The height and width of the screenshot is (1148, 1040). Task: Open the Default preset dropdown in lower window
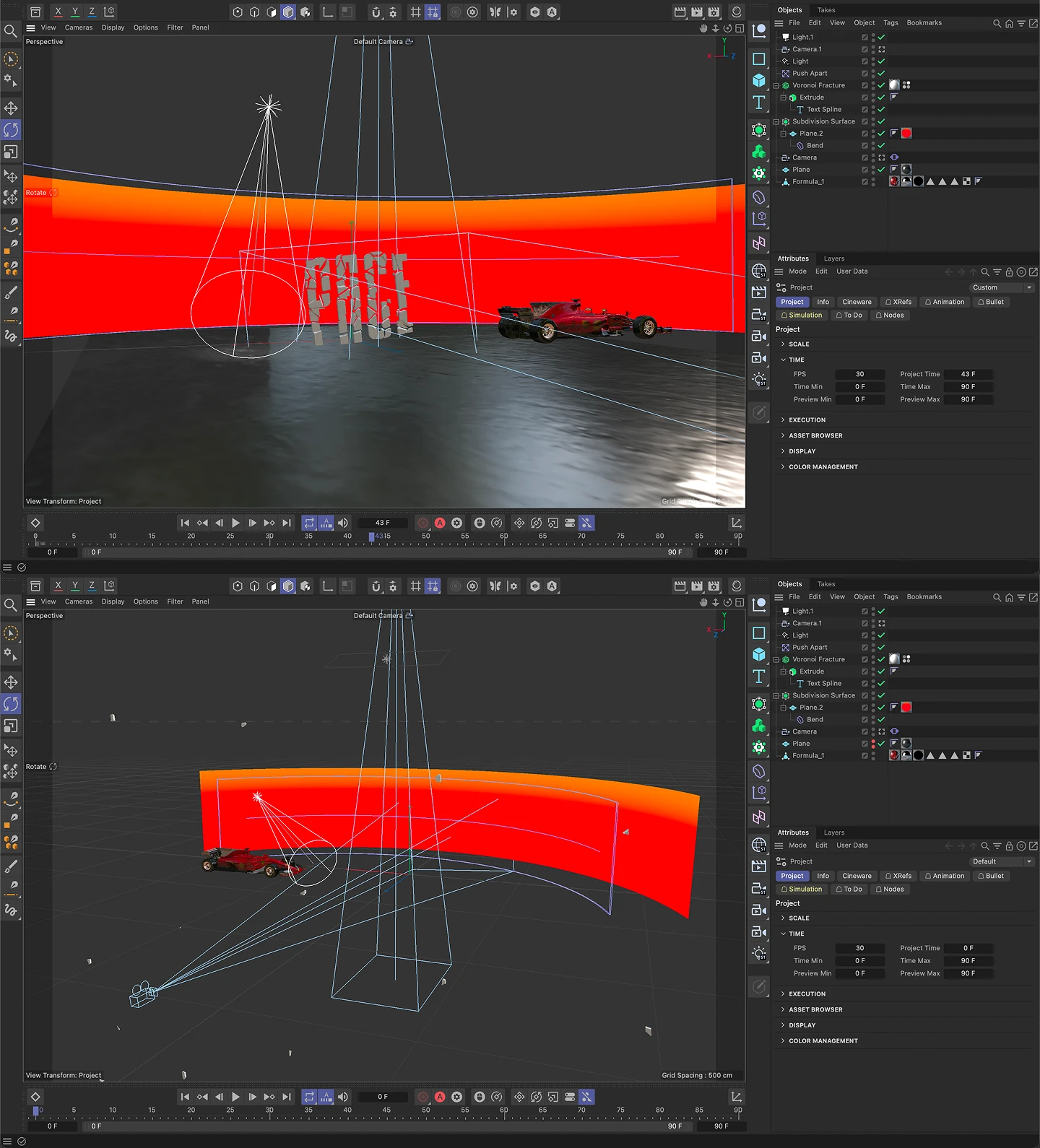1002,861
